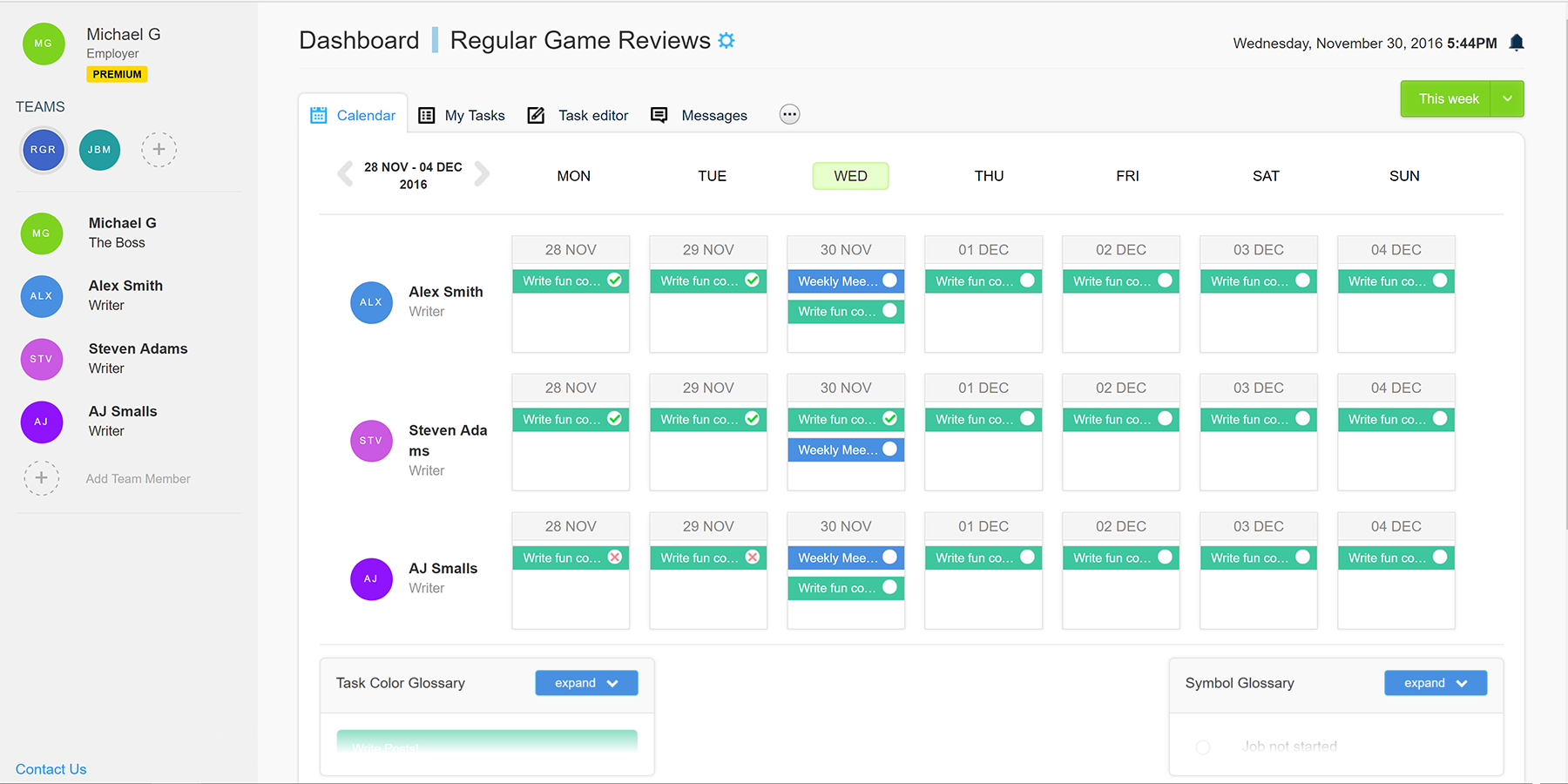Click AJ Smalls name in calendar row
The height and width of the screenshot is (784, 1568).
coord(443,568)
